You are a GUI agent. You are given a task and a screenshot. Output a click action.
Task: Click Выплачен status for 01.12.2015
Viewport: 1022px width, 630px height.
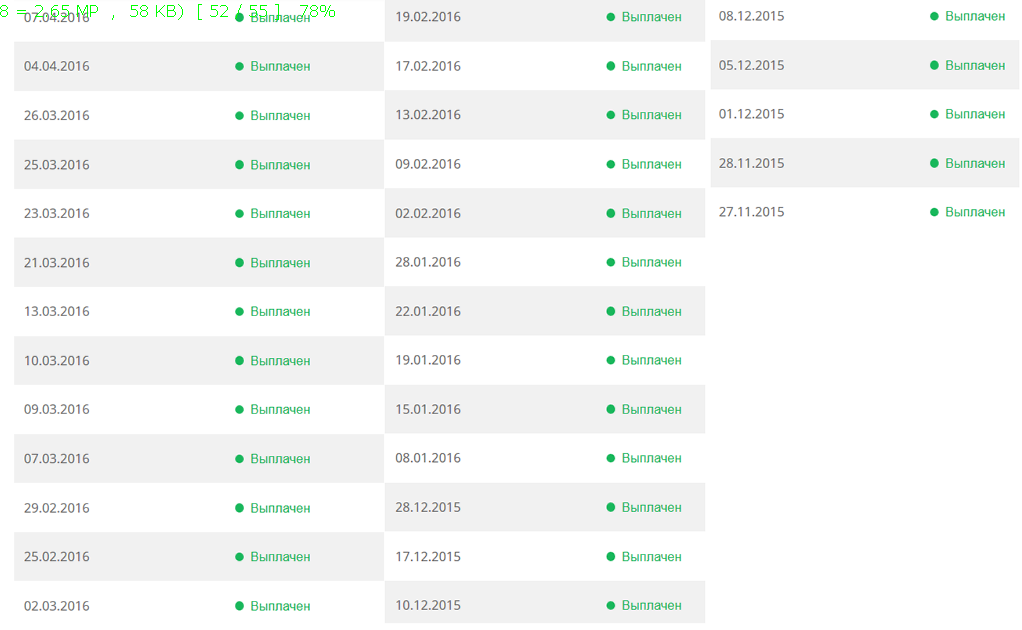(975, 114)
